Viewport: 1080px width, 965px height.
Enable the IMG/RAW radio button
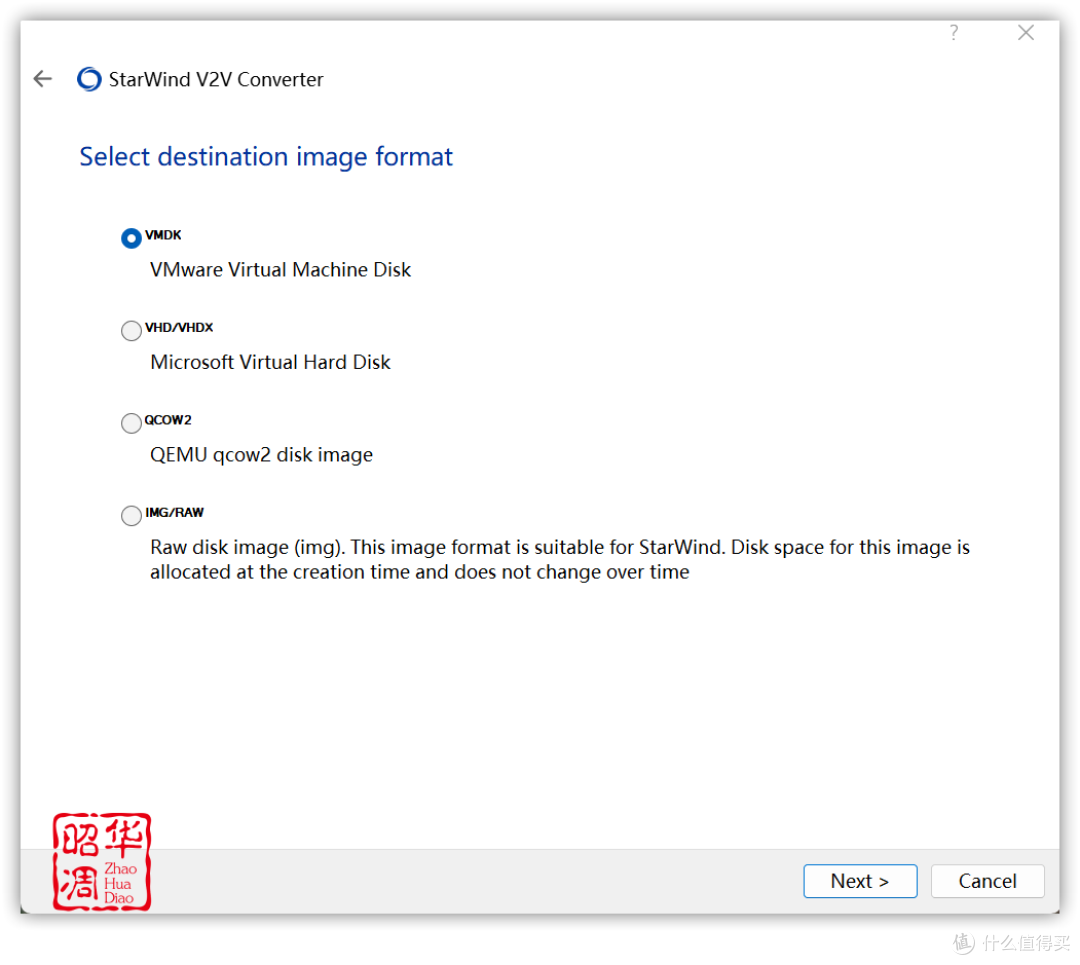[x=131, y=515]
